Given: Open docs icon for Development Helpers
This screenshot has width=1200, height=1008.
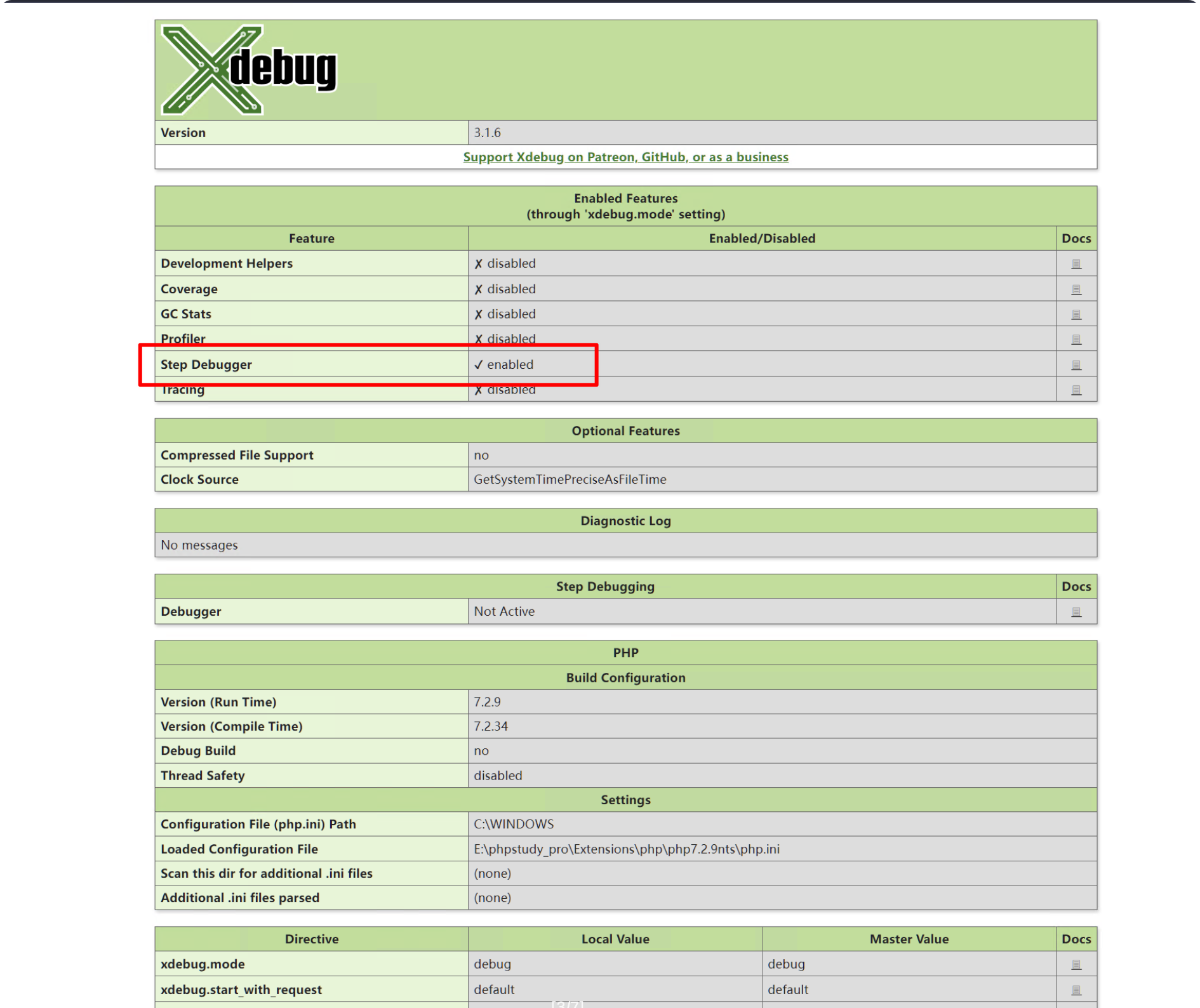Looking at the screenshot, I should click(x=1076, y=263).
